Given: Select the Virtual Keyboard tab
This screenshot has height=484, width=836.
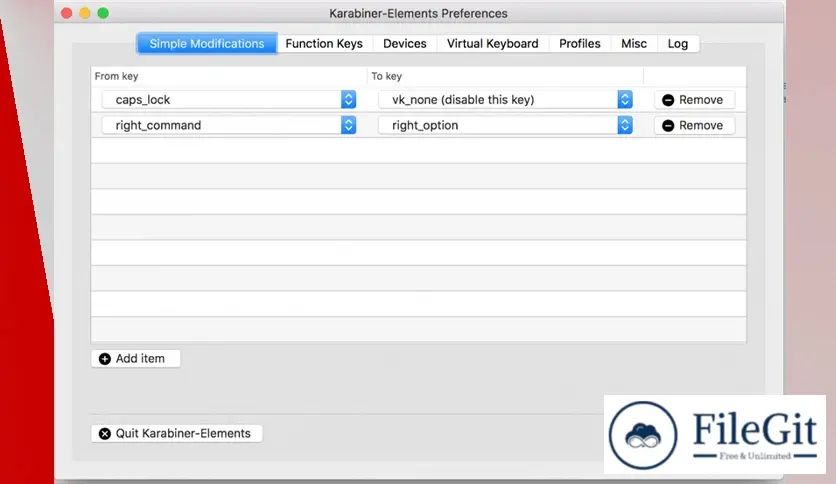Looking at the screenshot, I should coord(492,44).
